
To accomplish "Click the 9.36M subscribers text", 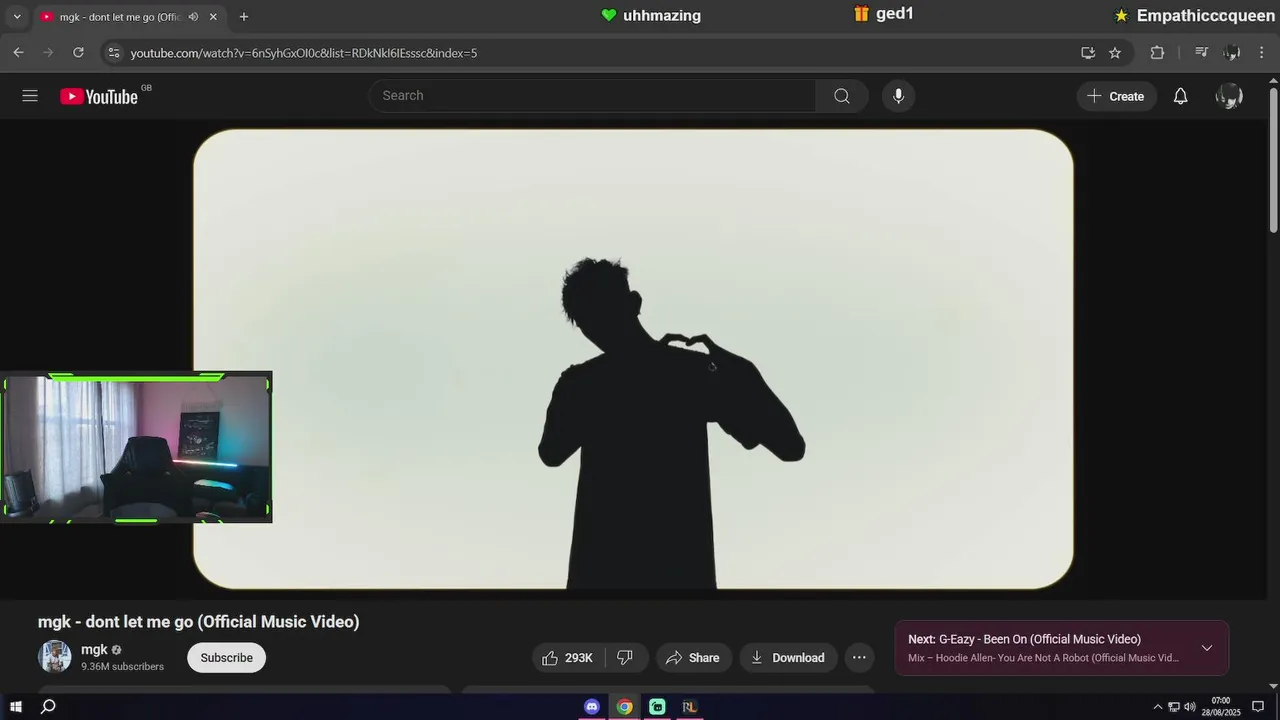I will point(122,667).
